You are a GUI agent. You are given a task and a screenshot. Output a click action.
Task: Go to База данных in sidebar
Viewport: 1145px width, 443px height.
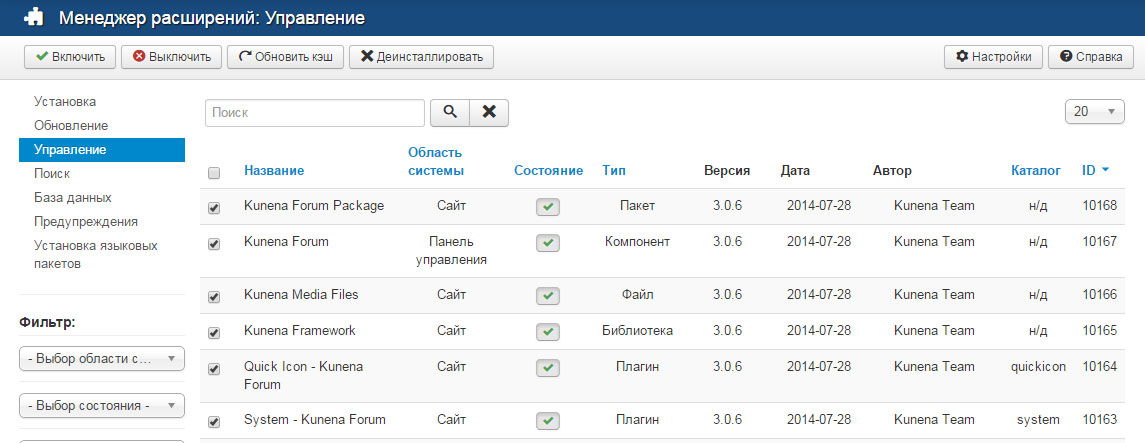click(72, 198)
